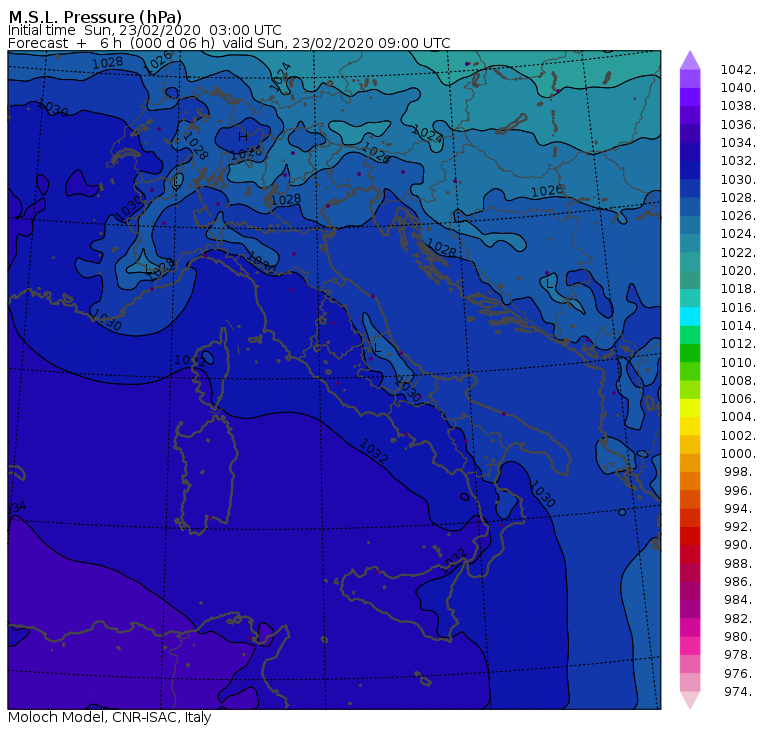Pick the hot pink legend band between 978 and 980

click(690, 646)
